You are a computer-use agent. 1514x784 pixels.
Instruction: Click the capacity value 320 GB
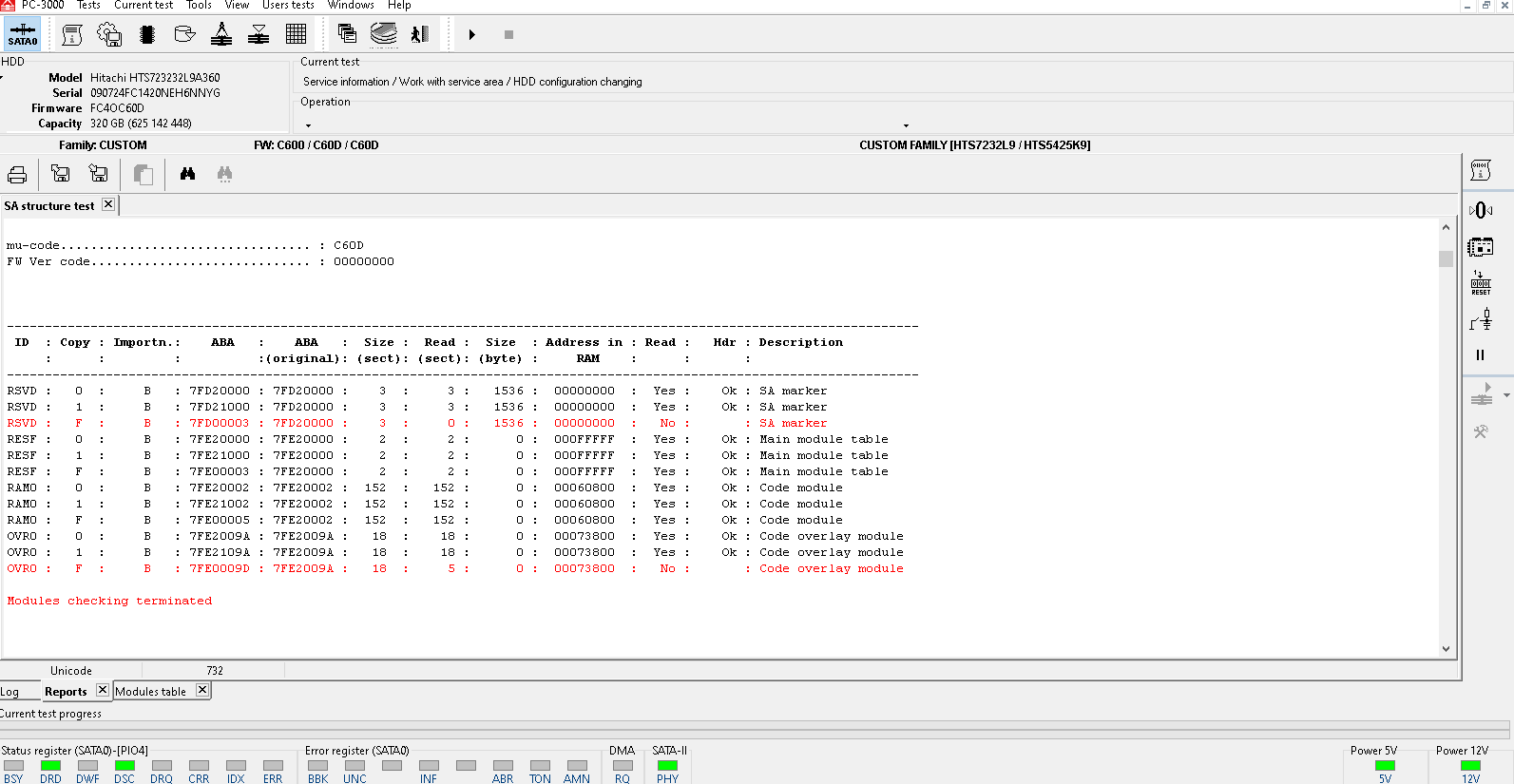[141, 124]
